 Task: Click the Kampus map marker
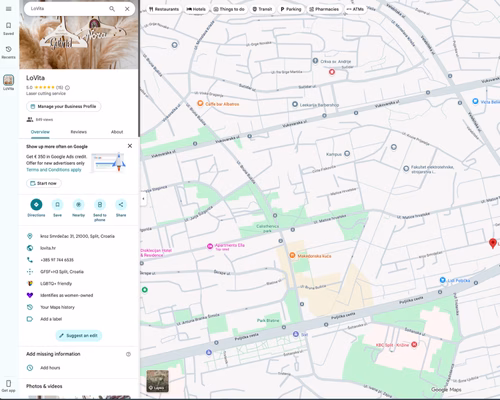[347, 153]
